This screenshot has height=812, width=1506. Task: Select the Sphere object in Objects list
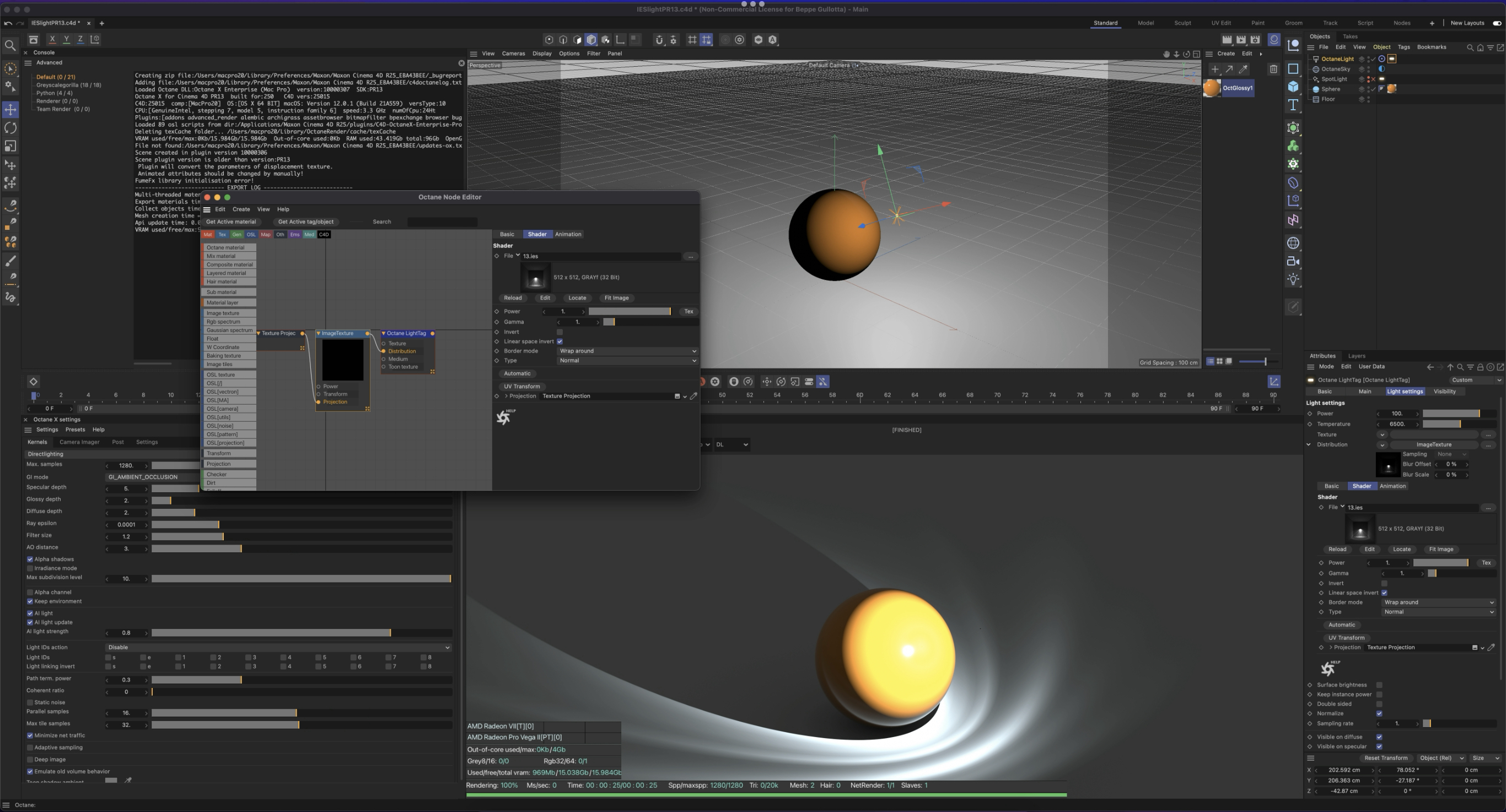click(1330, 89)
